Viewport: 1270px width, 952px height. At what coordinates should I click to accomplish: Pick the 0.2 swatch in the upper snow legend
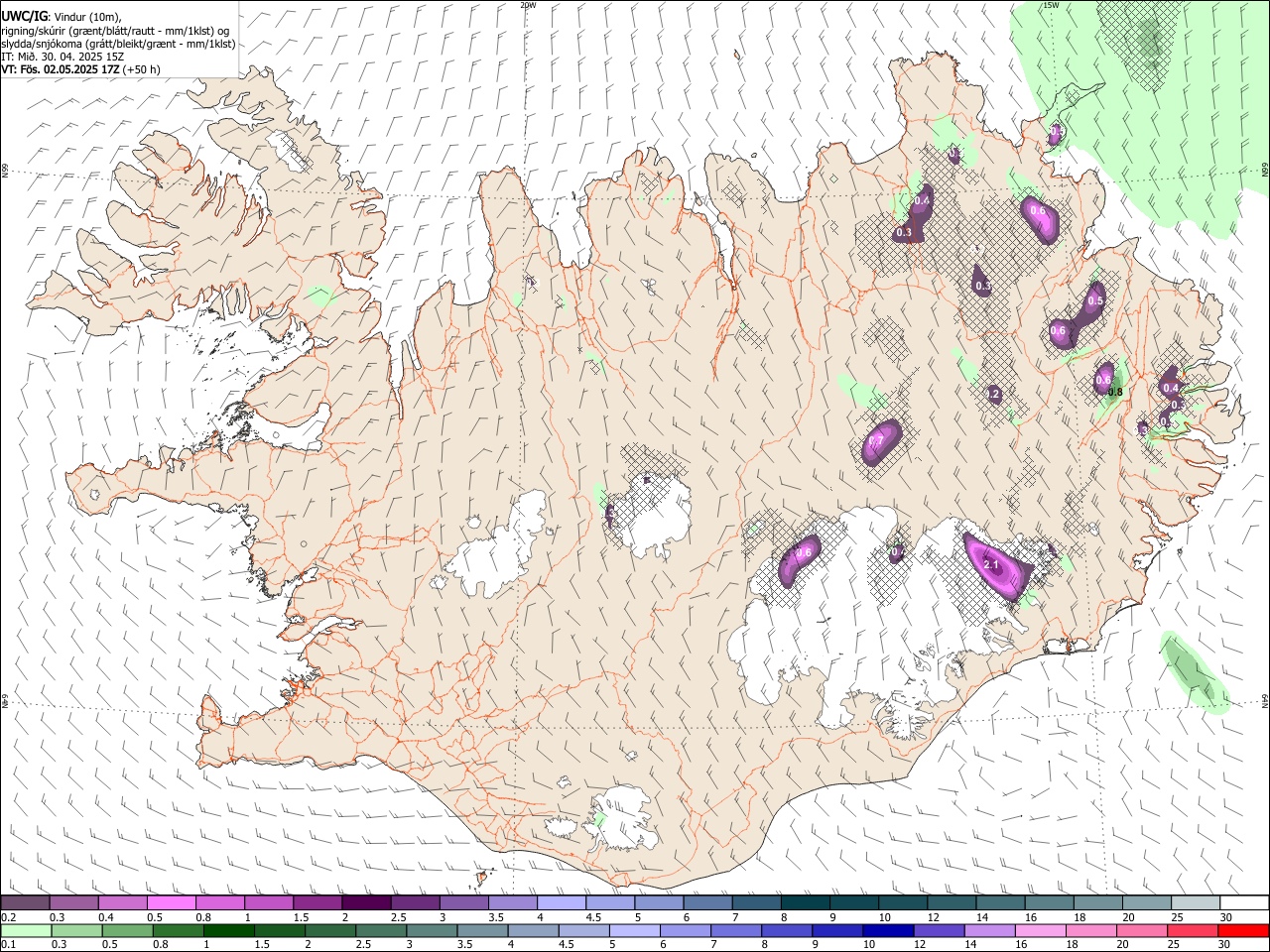coord(25,903)
